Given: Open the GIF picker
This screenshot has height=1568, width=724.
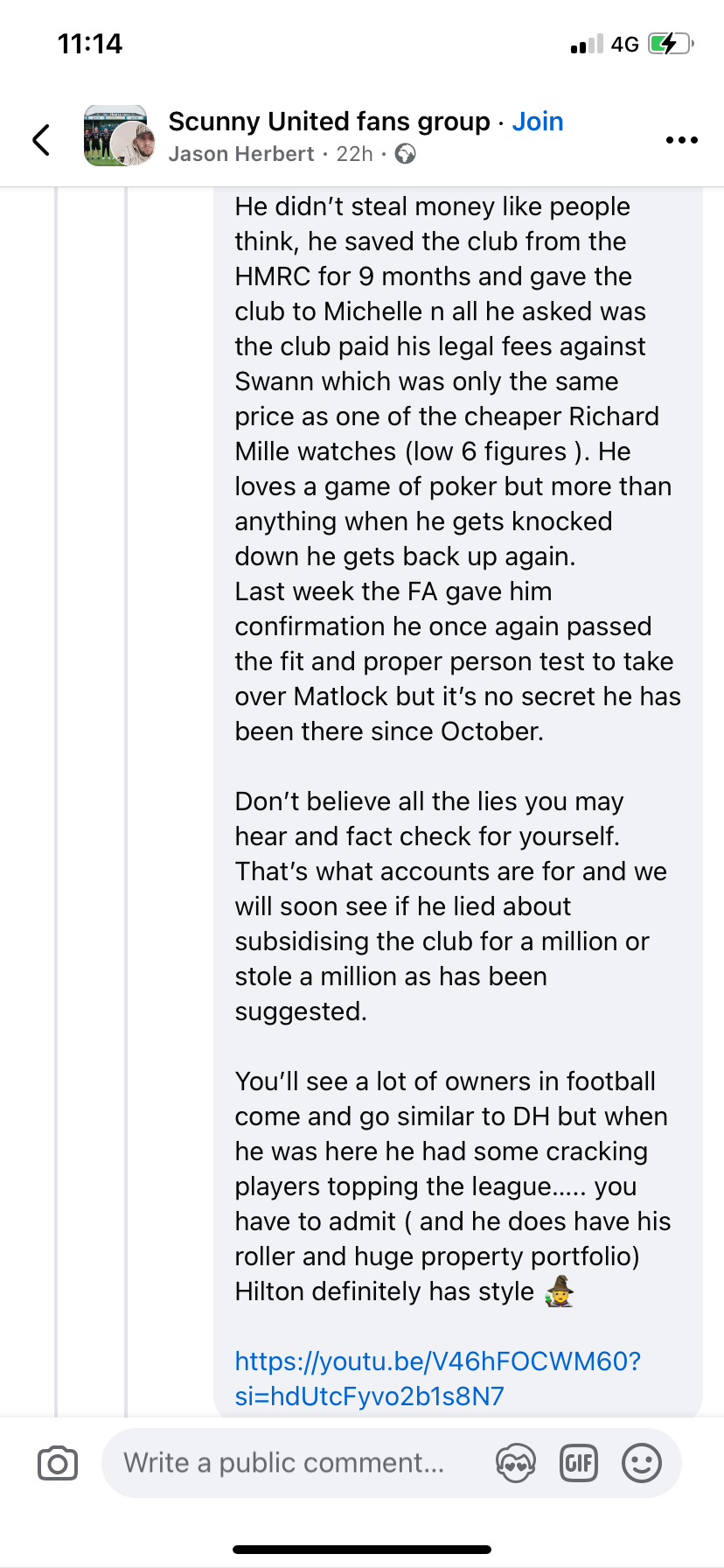Looking at the screenshot, I should 578,1463.
